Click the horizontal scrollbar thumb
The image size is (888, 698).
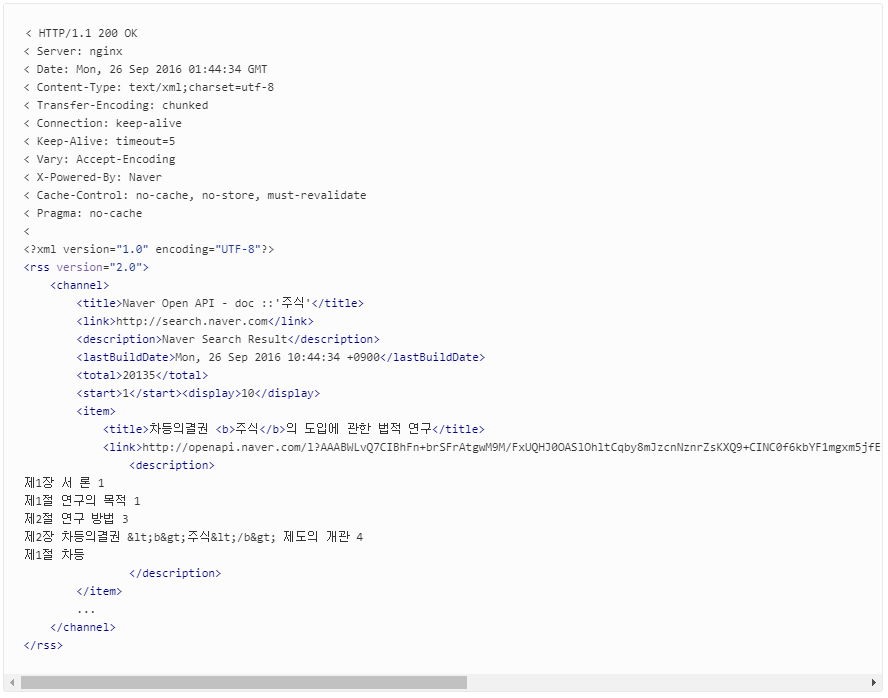[244, 683]
